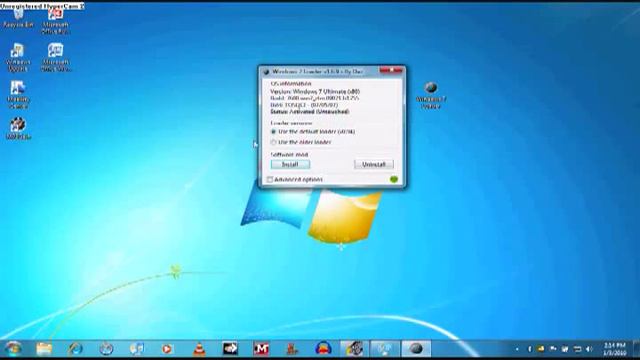The width and height of the screenshot is (640, 360).
Task: Open the red M Malwarebytes taskbar icon
Action: [261, 349]
